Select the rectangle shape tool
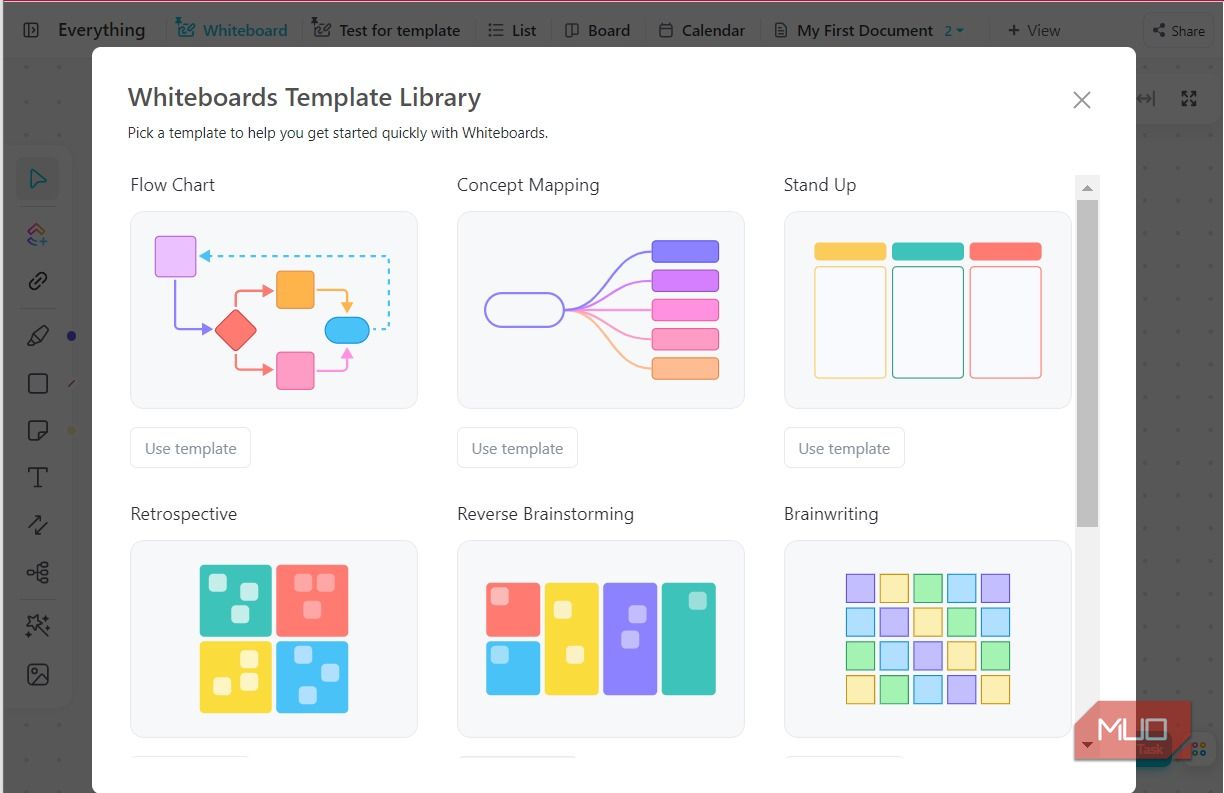1224x793 pixels. pos(38,384)
